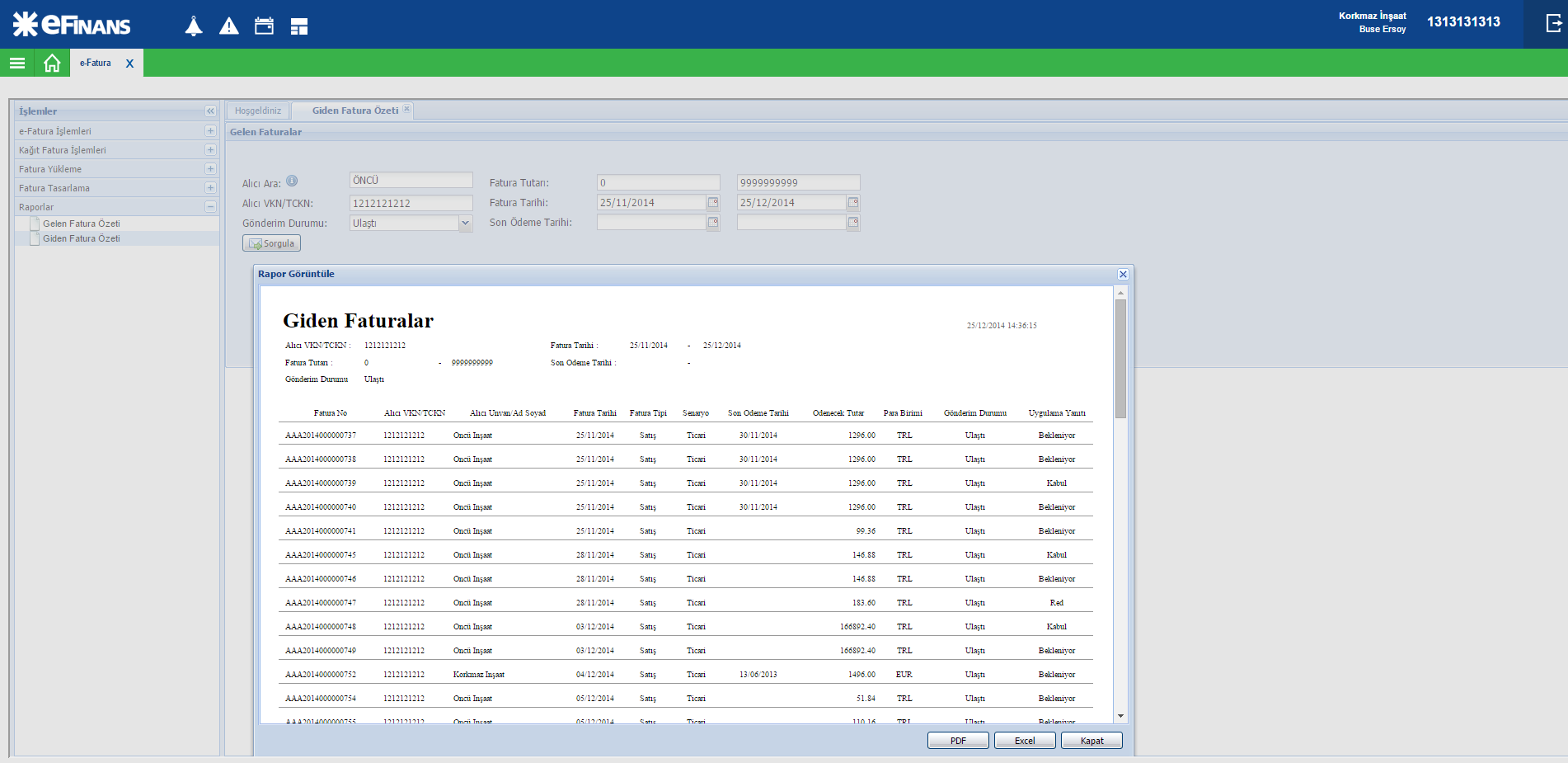The height and width of the screenshot is (763, 1568).
Task: Open Gelen Fatura Özeti report
Action: coord(81,224)
